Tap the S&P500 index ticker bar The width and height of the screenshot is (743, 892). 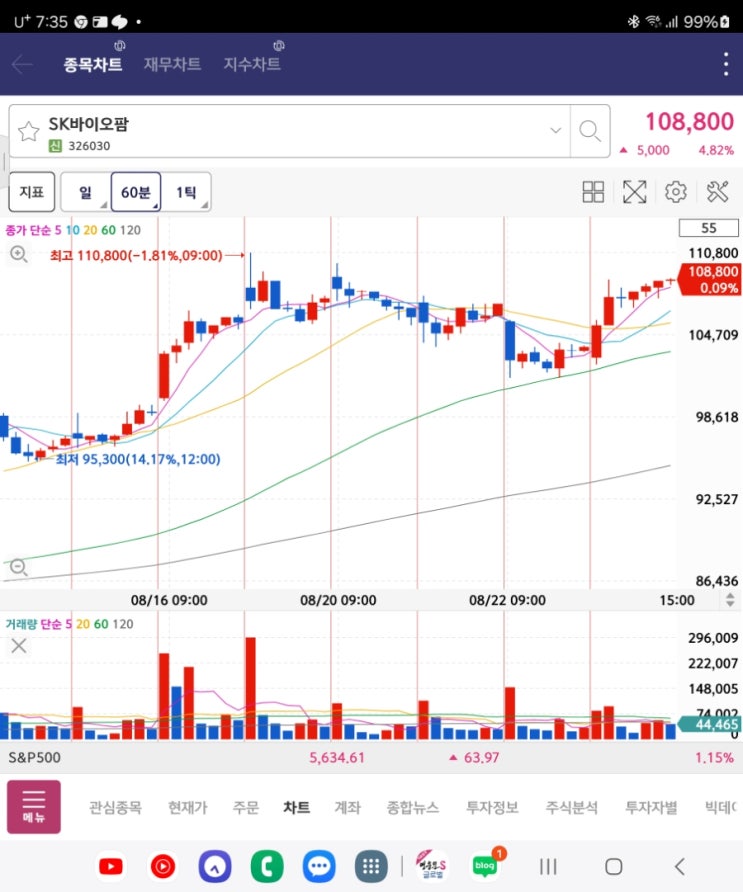tap(372, 757)
